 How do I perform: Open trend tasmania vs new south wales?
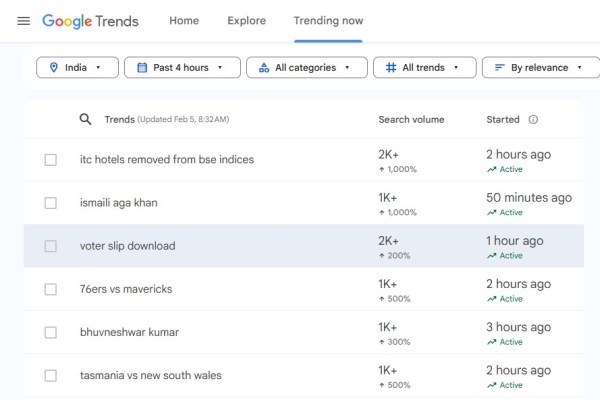tap(151, 376)
